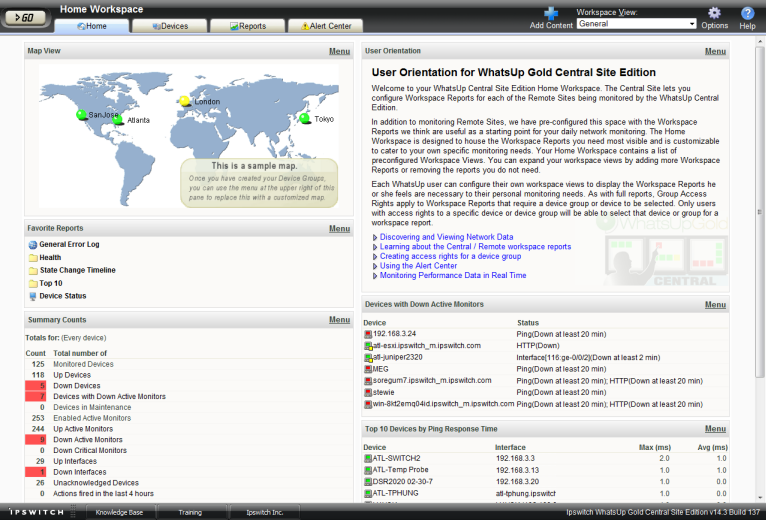Open the Top 10 folder icon
Screen dimensions: 766x520
pyautogui.click(x=33, y=283)
